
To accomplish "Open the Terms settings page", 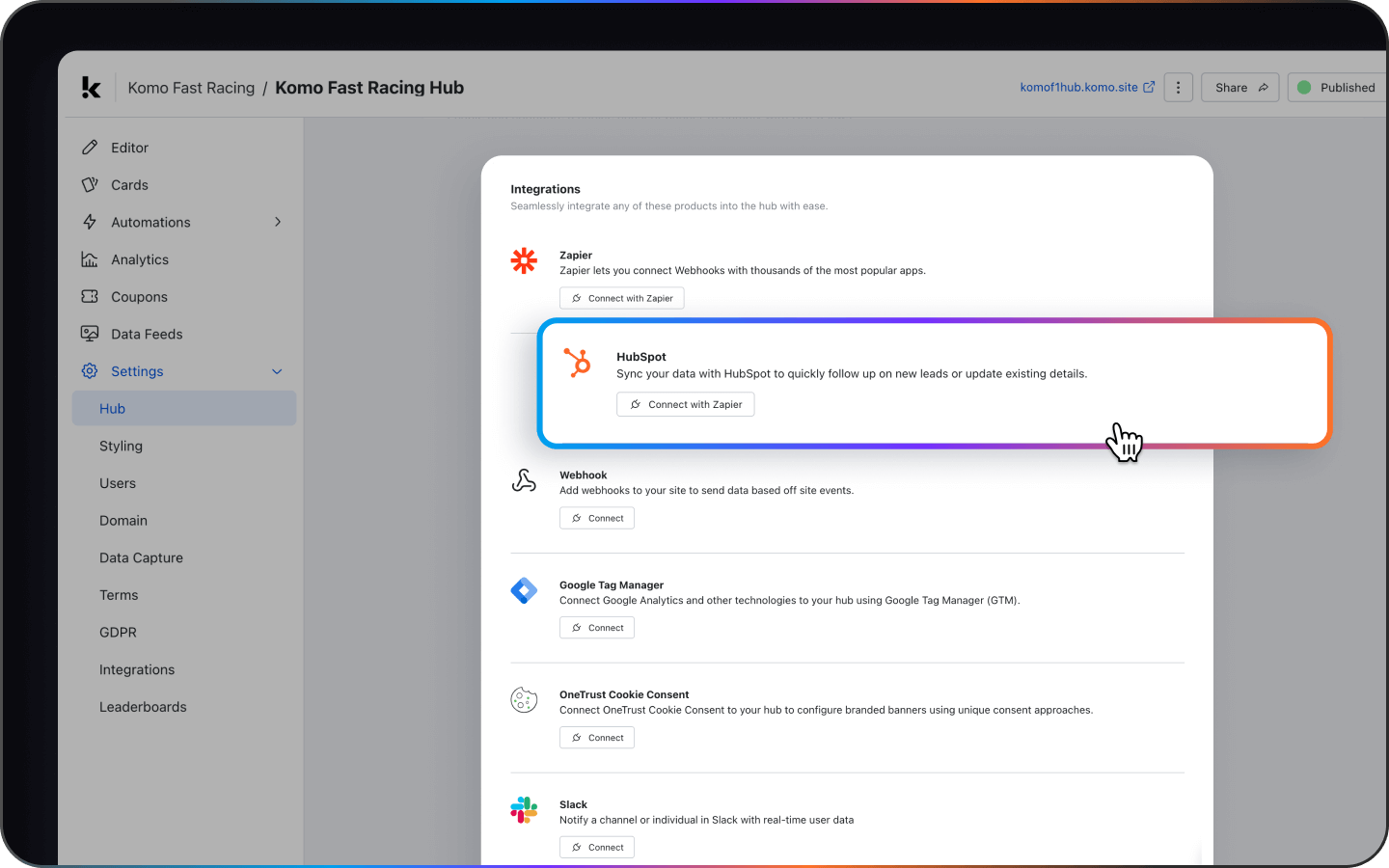I will (x=119, y=595).
